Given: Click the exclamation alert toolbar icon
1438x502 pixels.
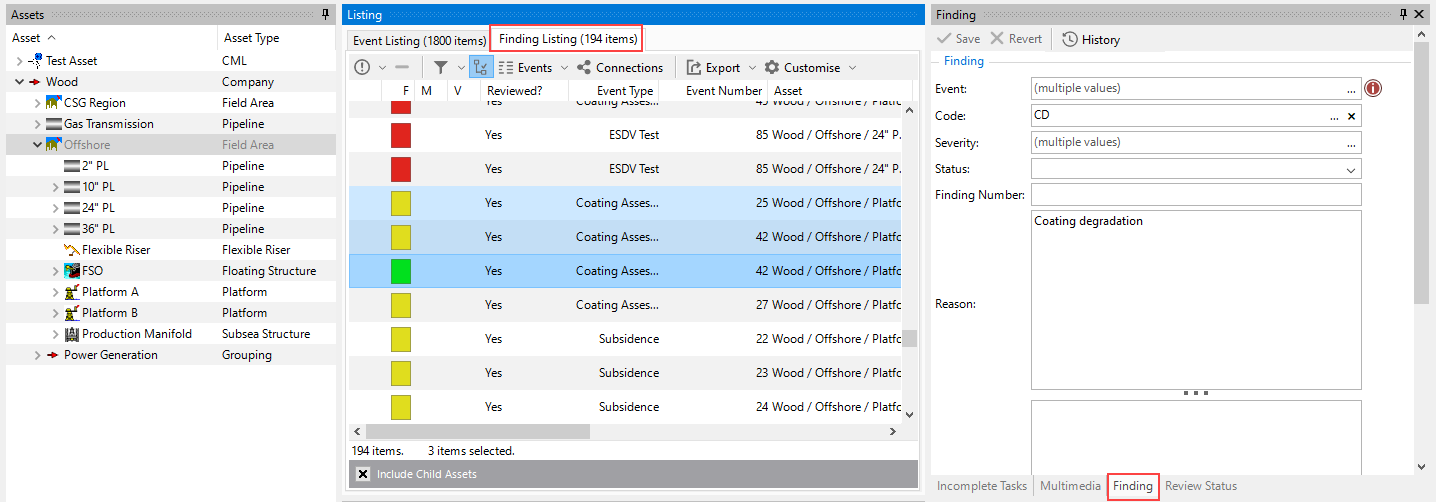Looking at the screenshot, I should pyautogui.click(x=362, y=67).
